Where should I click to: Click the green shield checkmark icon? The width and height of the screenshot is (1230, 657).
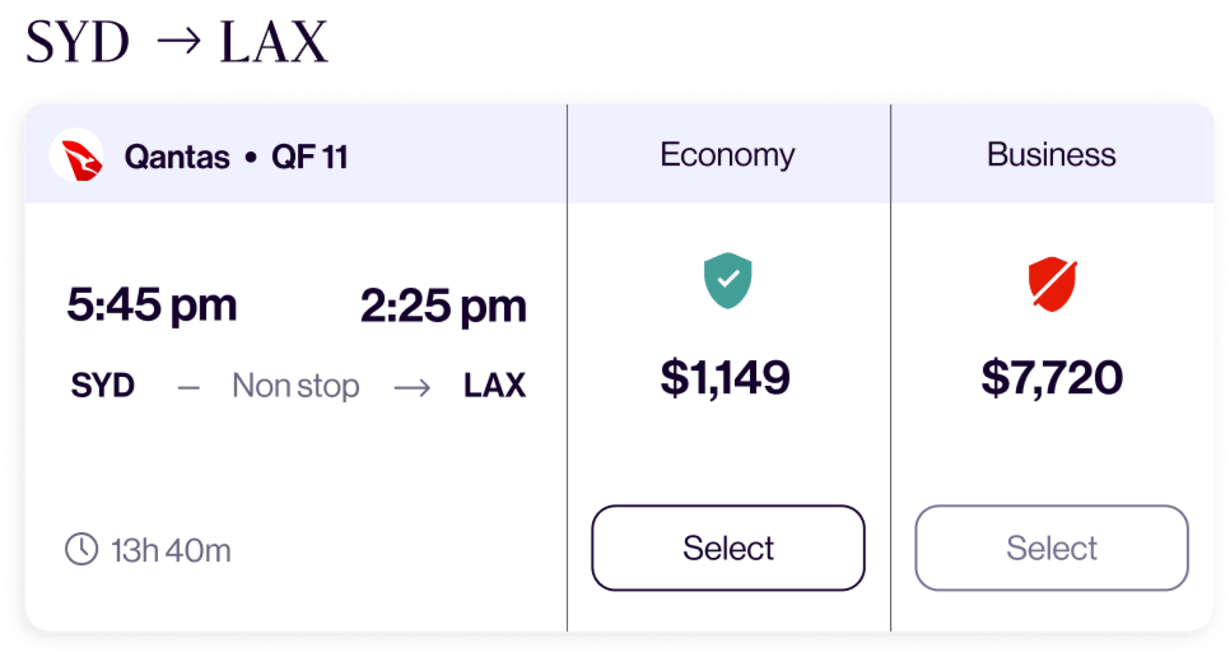[728, 280]
